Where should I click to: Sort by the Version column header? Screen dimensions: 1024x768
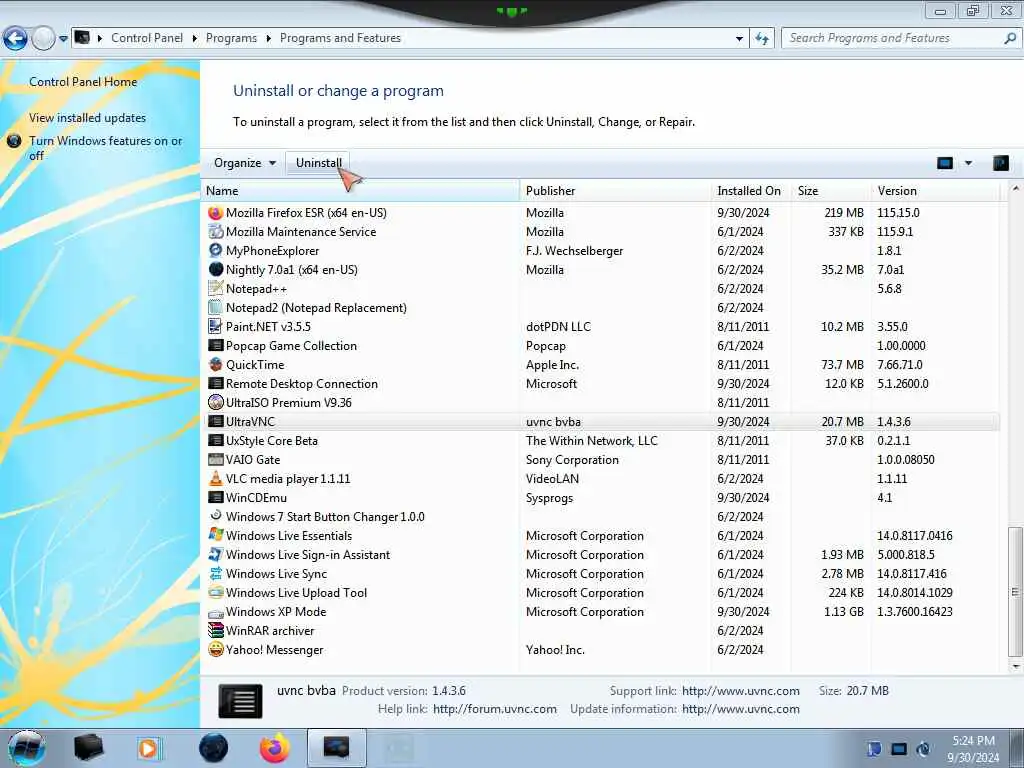[936, 191]
